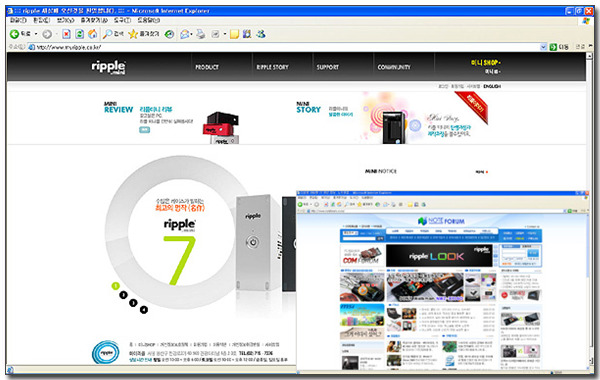The height and width of the screenshot is (380, 600).
Task: Click the History icon in toolbar
Action: click(169, 34)
